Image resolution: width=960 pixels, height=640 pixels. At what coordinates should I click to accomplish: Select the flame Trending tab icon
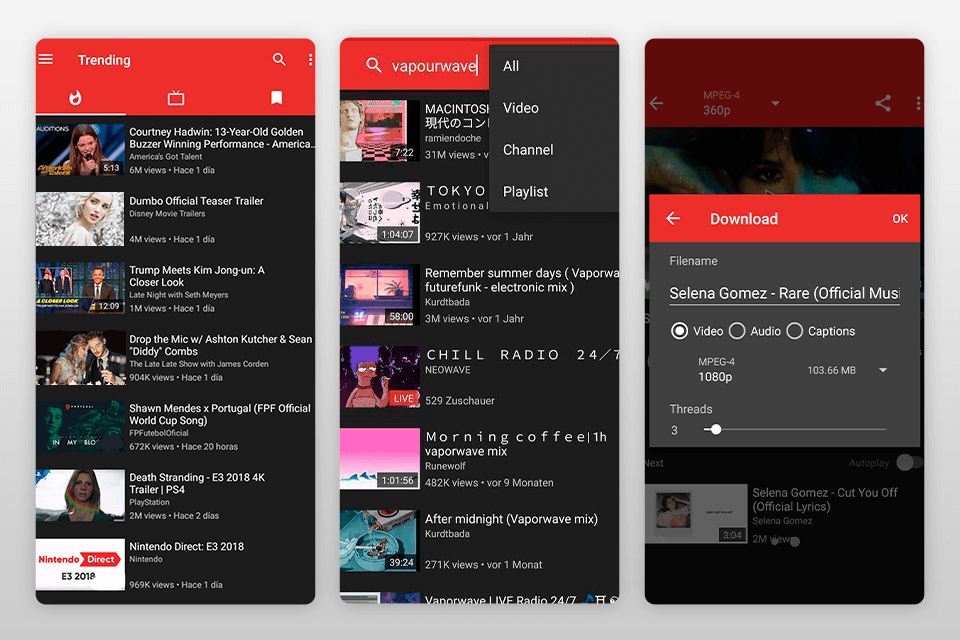click(75, 98)
